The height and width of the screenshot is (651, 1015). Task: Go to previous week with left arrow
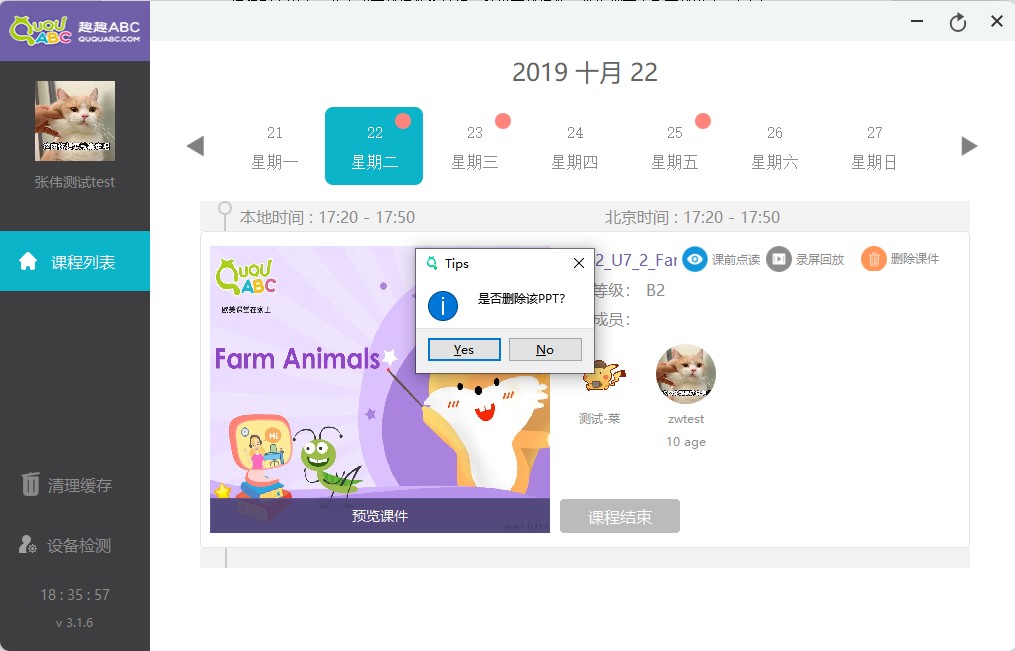pos(195,146)
